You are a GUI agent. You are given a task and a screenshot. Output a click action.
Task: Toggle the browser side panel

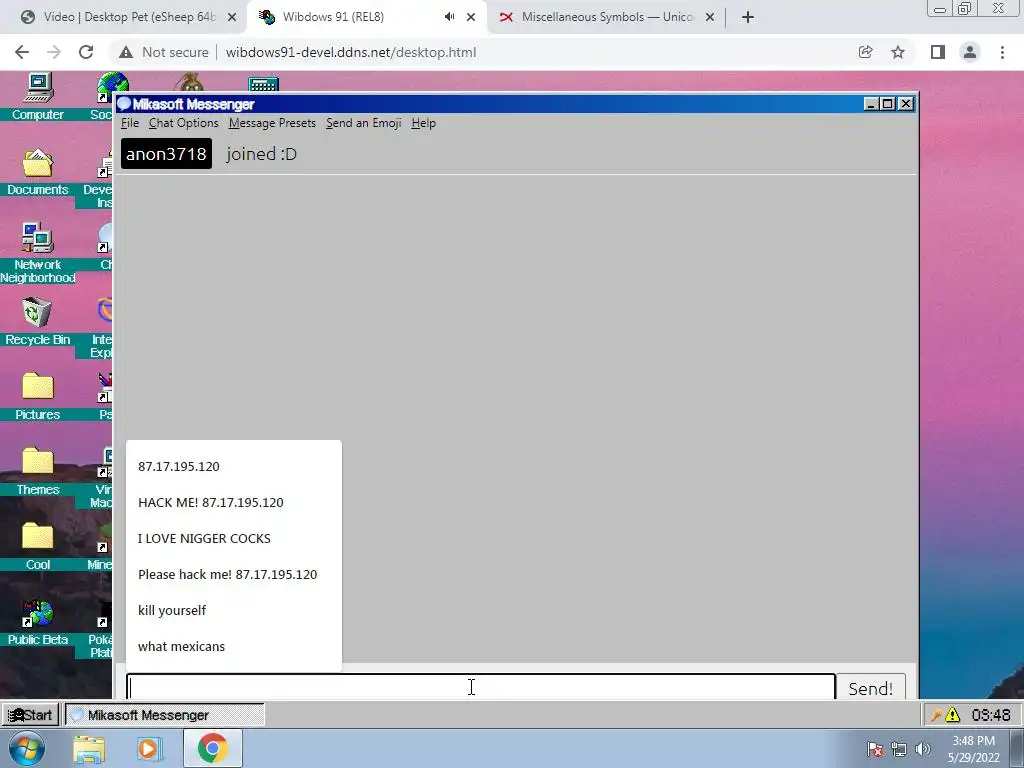point(938,52)
